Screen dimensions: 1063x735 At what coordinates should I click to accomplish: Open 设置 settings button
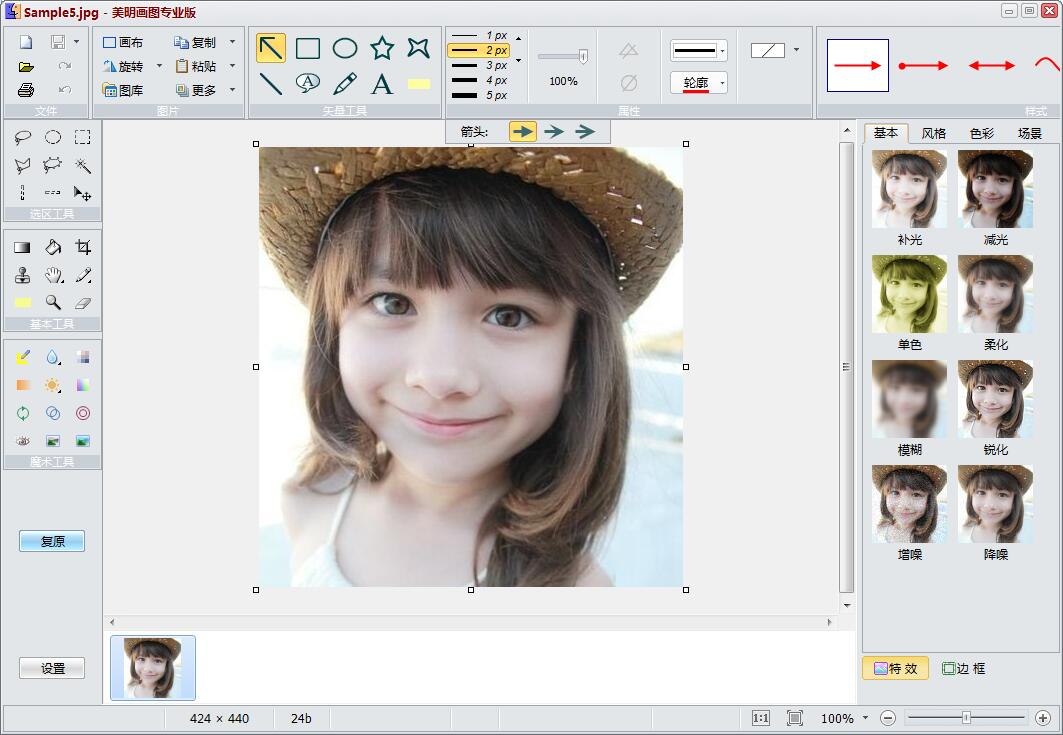coord(52,668)
